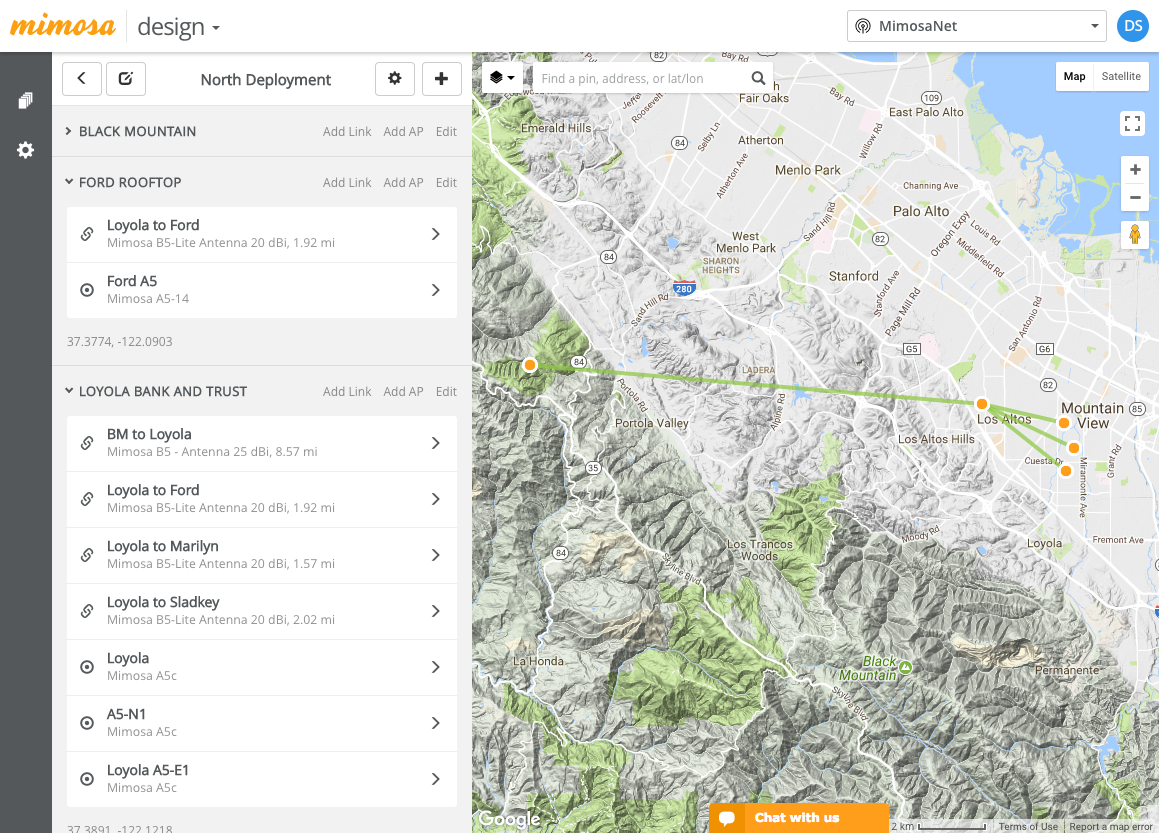1159x833 pixels.
Task: Open the documents icon in sidebar
Action: coord(25,101)
